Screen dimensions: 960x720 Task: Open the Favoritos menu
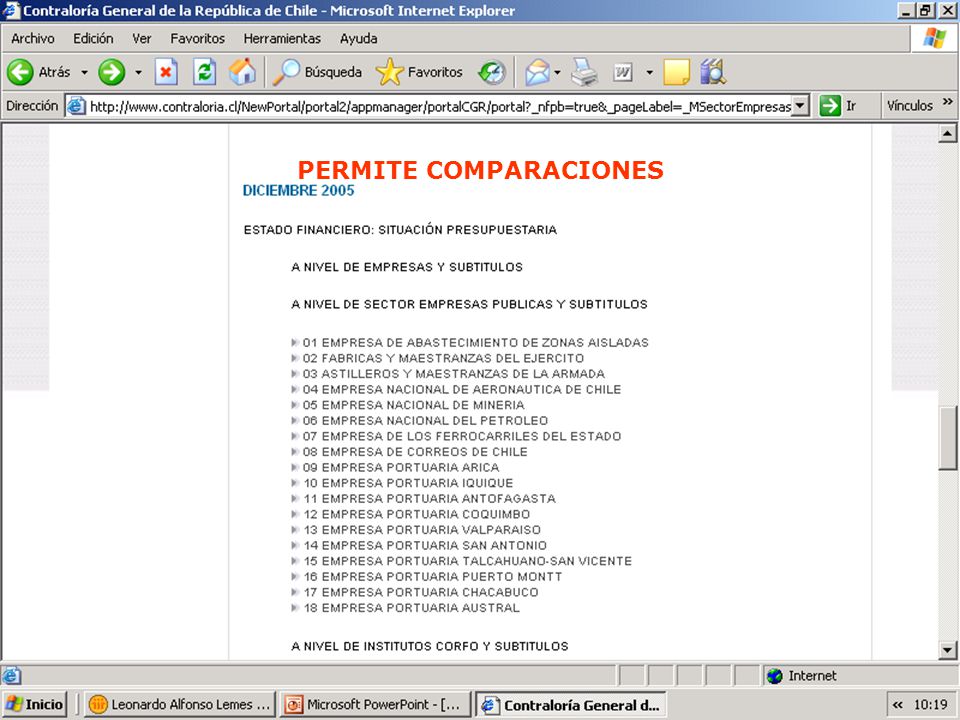pyautogui.click(x=197, y=39)
